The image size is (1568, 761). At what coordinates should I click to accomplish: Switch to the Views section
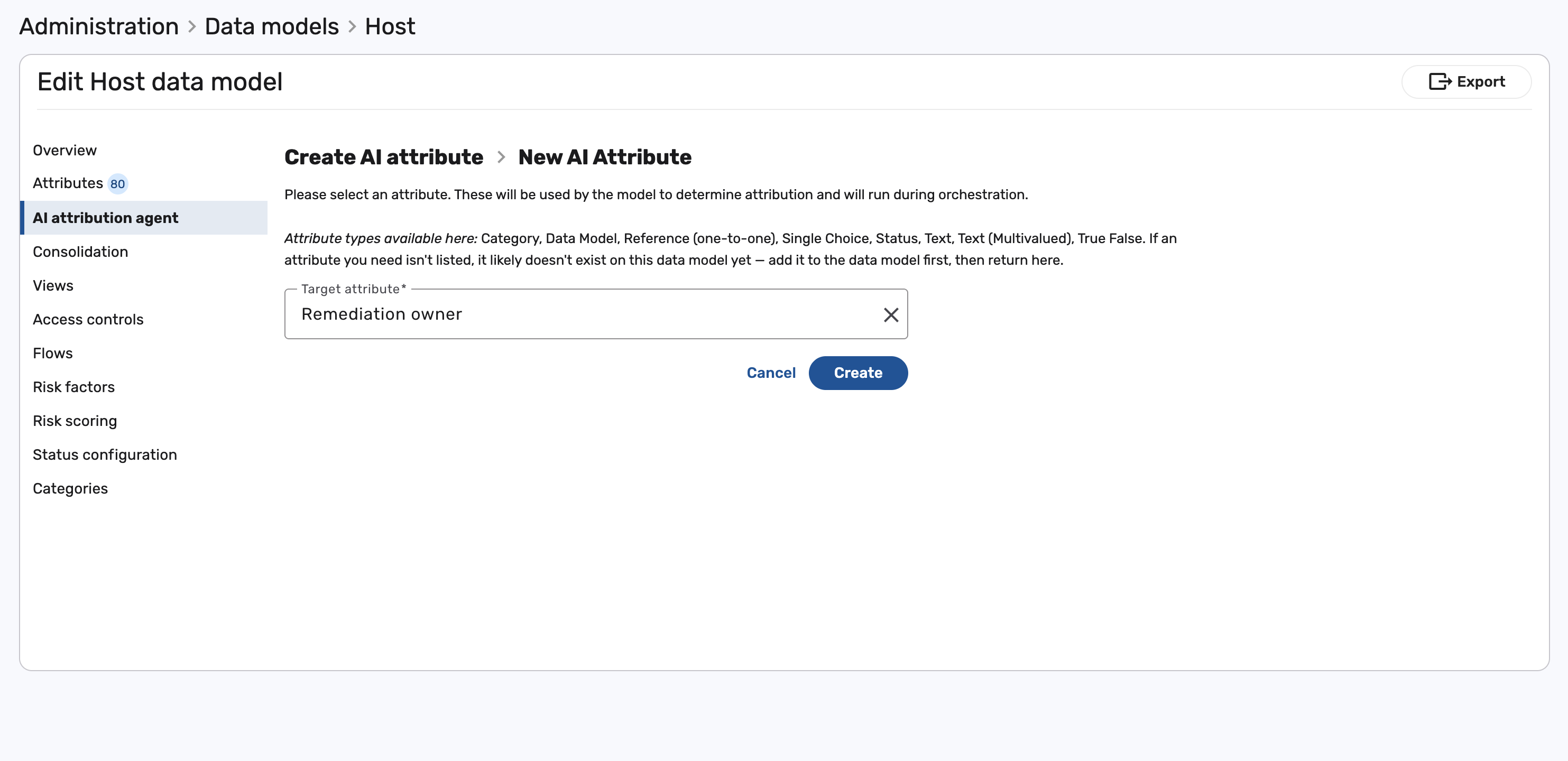[x=53, y=285]
